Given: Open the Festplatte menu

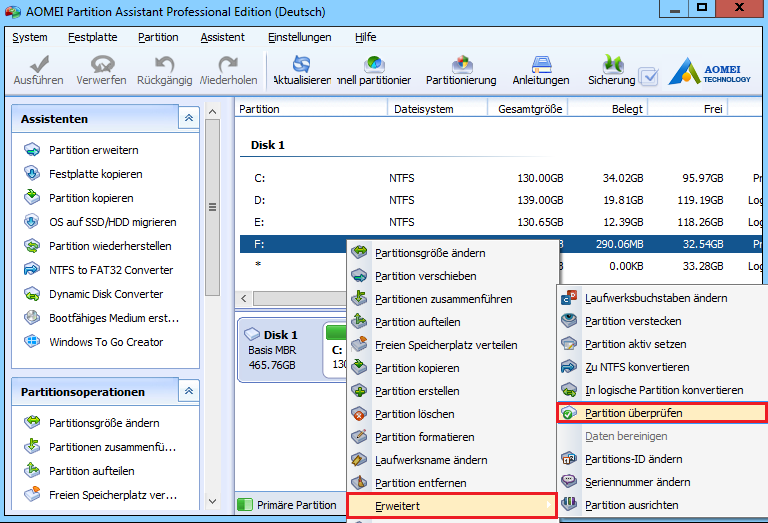Looking at the screenshot, I should tap(93, 37).
